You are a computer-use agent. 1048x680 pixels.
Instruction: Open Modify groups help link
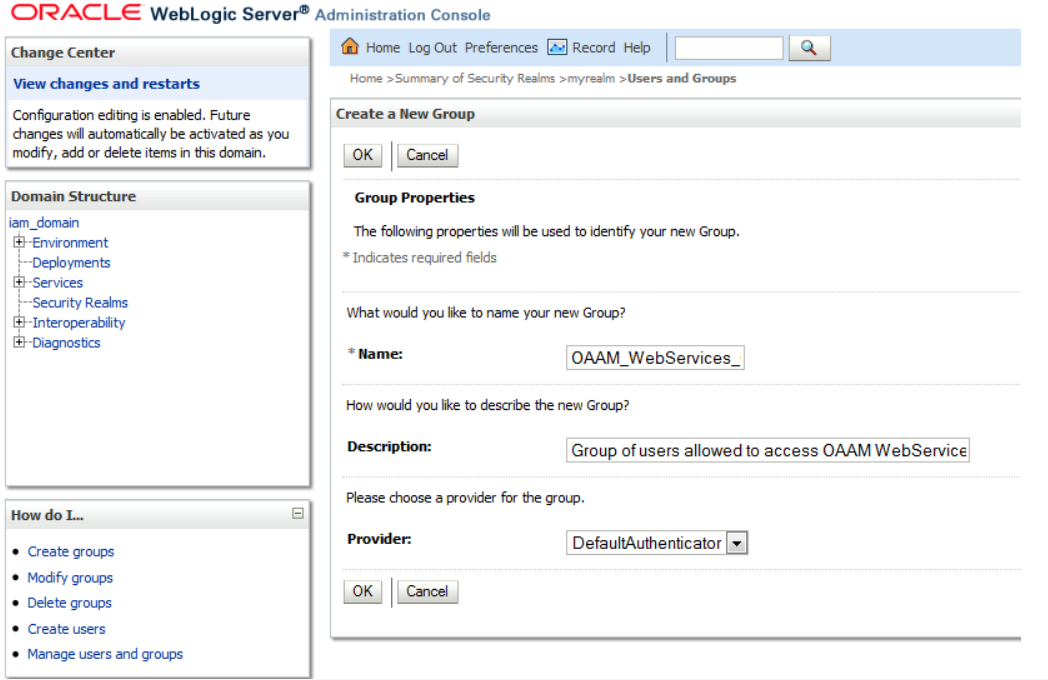[70, 578]
